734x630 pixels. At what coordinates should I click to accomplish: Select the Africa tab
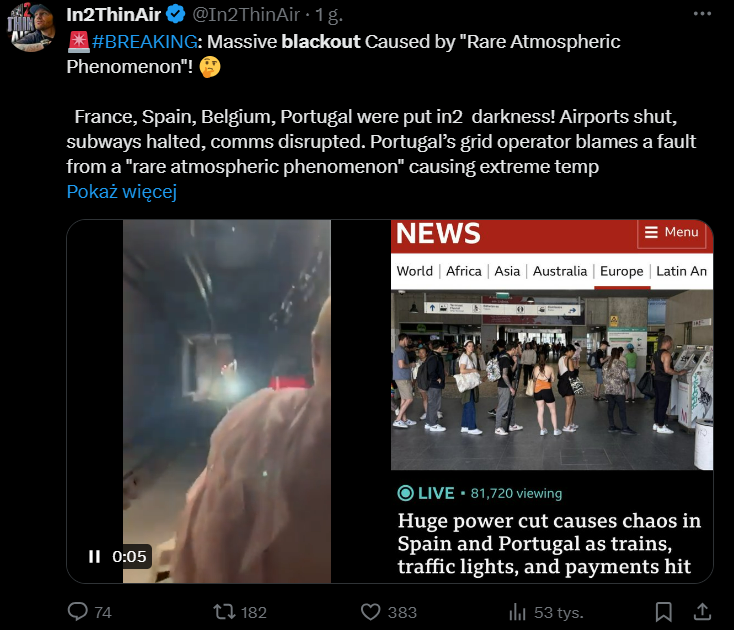coord(463,271)
